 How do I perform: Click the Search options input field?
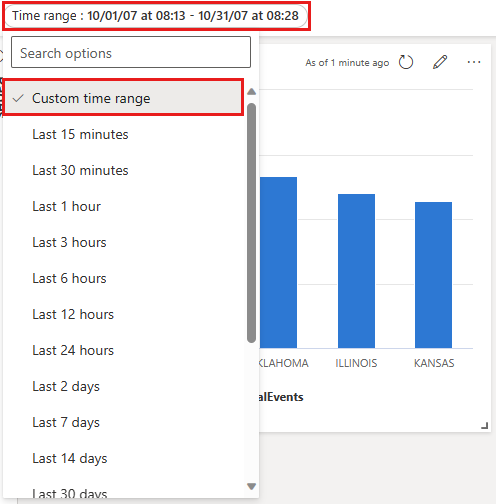tap(131, 52)
